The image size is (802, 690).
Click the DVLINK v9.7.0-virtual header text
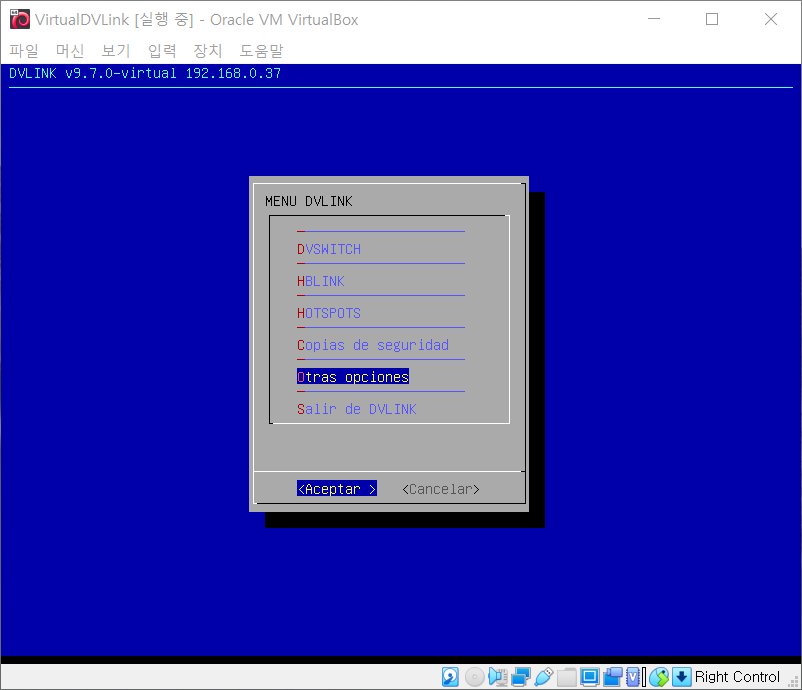[x=145, y=73]
